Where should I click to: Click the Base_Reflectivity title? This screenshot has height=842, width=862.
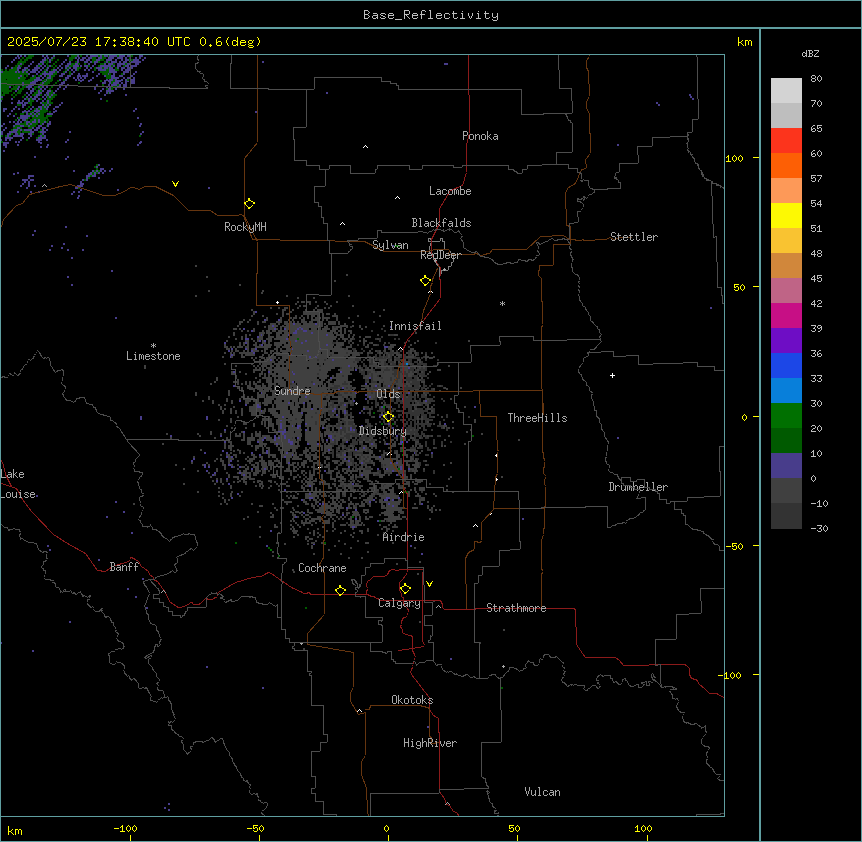point(431,15)
